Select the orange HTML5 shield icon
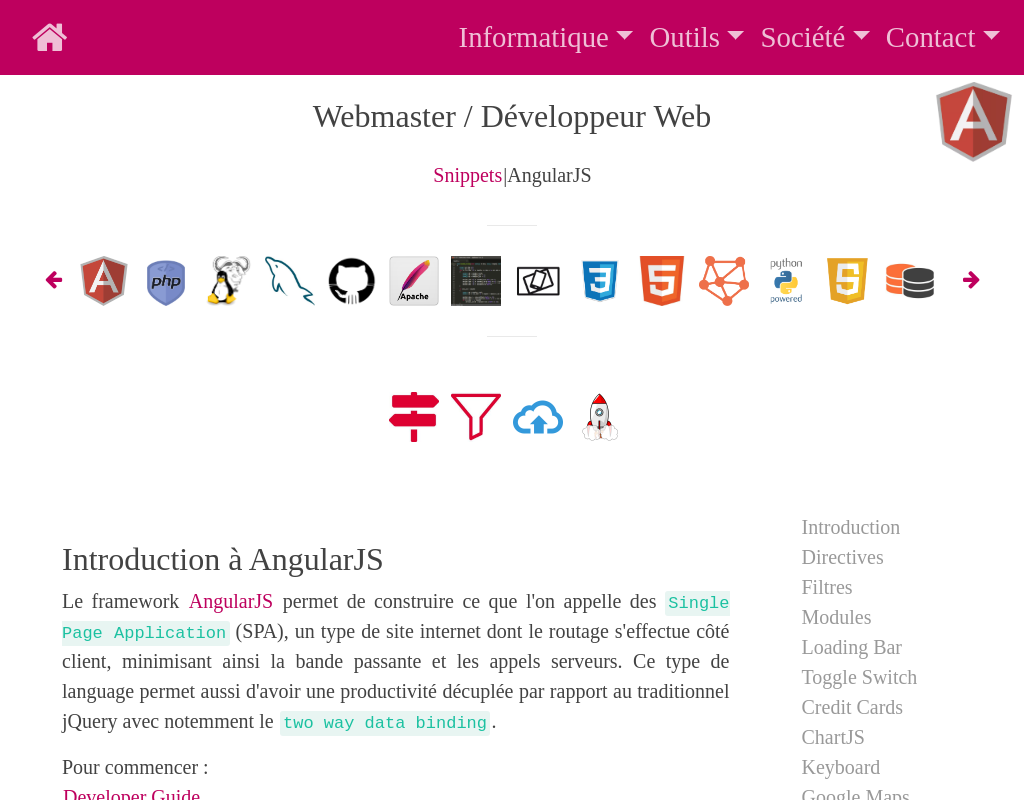 point(662,281)
